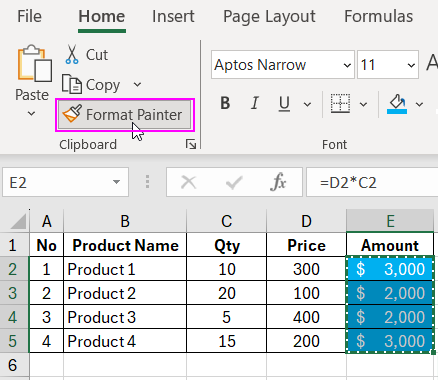This screenshot has width=438, height=380.
Task: Select Product 2's Amount cell
Action: point(390,293)
